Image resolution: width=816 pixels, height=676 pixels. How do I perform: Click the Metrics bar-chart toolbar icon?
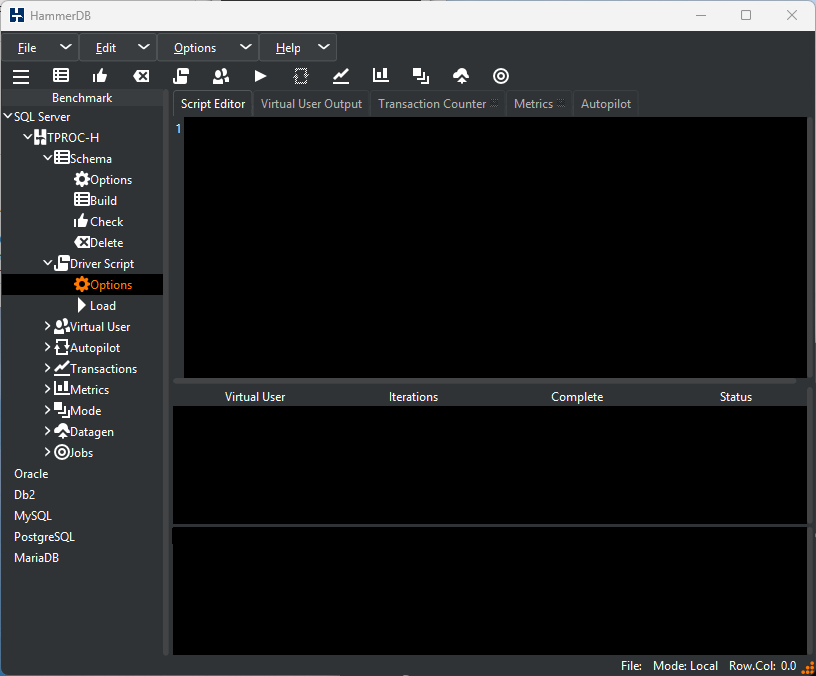(x=380, y=75)
